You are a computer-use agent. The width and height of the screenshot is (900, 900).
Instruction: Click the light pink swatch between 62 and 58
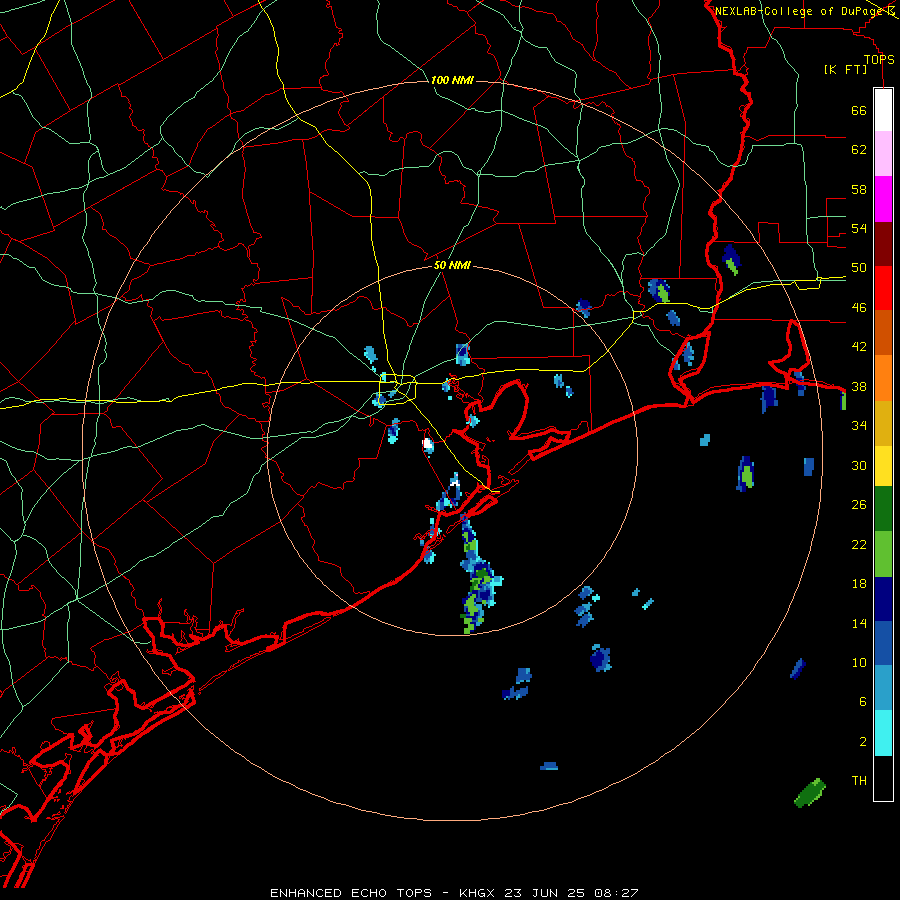coord(883,154)
